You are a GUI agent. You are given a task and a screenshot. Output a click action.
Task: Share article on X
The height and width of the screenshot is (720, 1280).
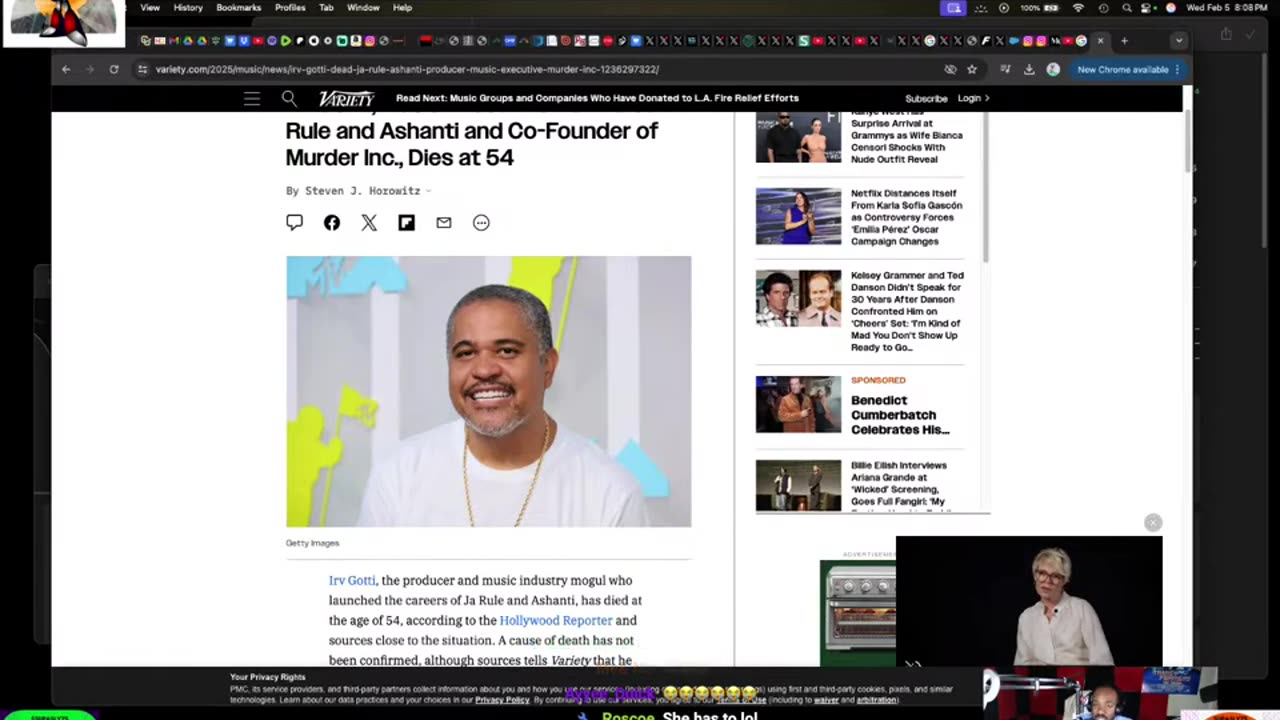pos(369,223)
